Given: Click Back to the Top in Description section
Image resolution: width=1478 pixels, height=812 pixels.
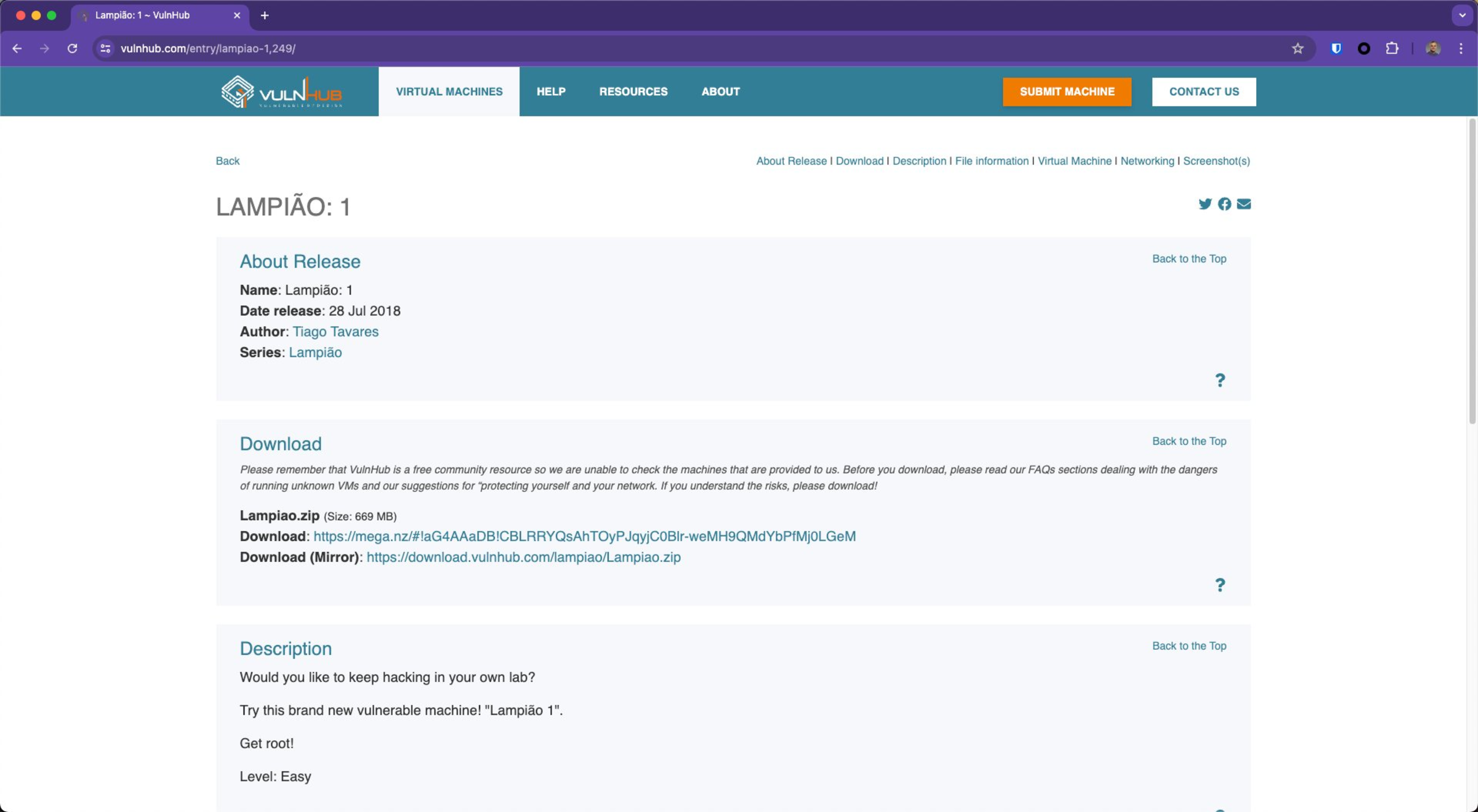Looking at the screenshot, I should 1189,646.
